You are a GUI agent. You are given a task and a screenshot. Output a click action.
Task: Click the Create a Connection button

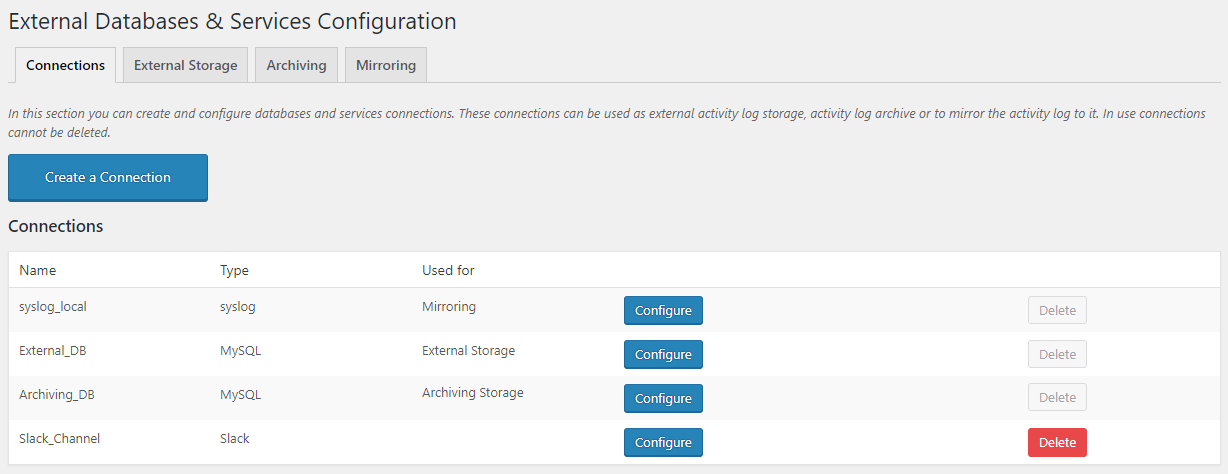108,178
